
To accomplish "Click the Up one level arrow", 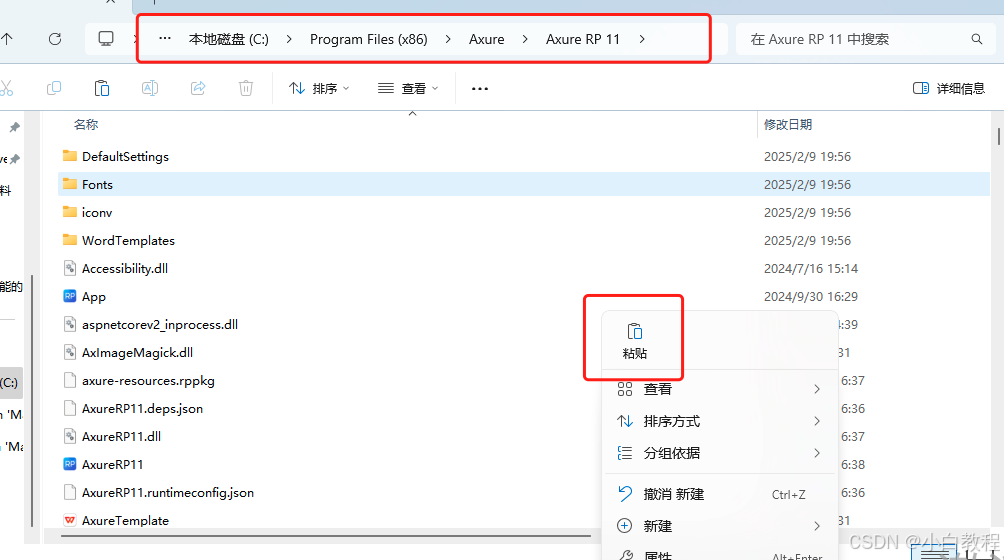I will (6, 39).
